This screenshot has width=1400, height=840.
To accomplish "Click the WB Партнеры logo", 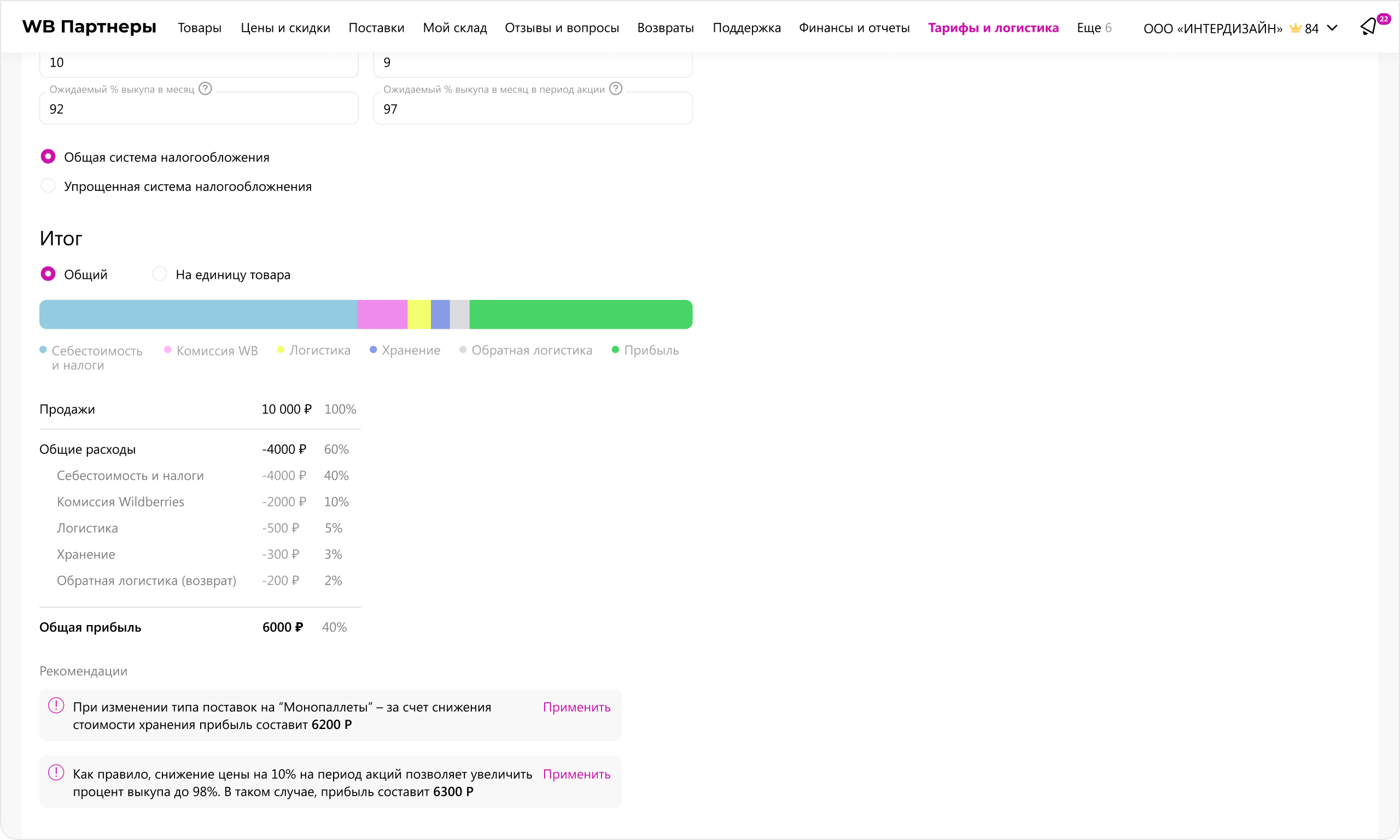I will (89, 27).
